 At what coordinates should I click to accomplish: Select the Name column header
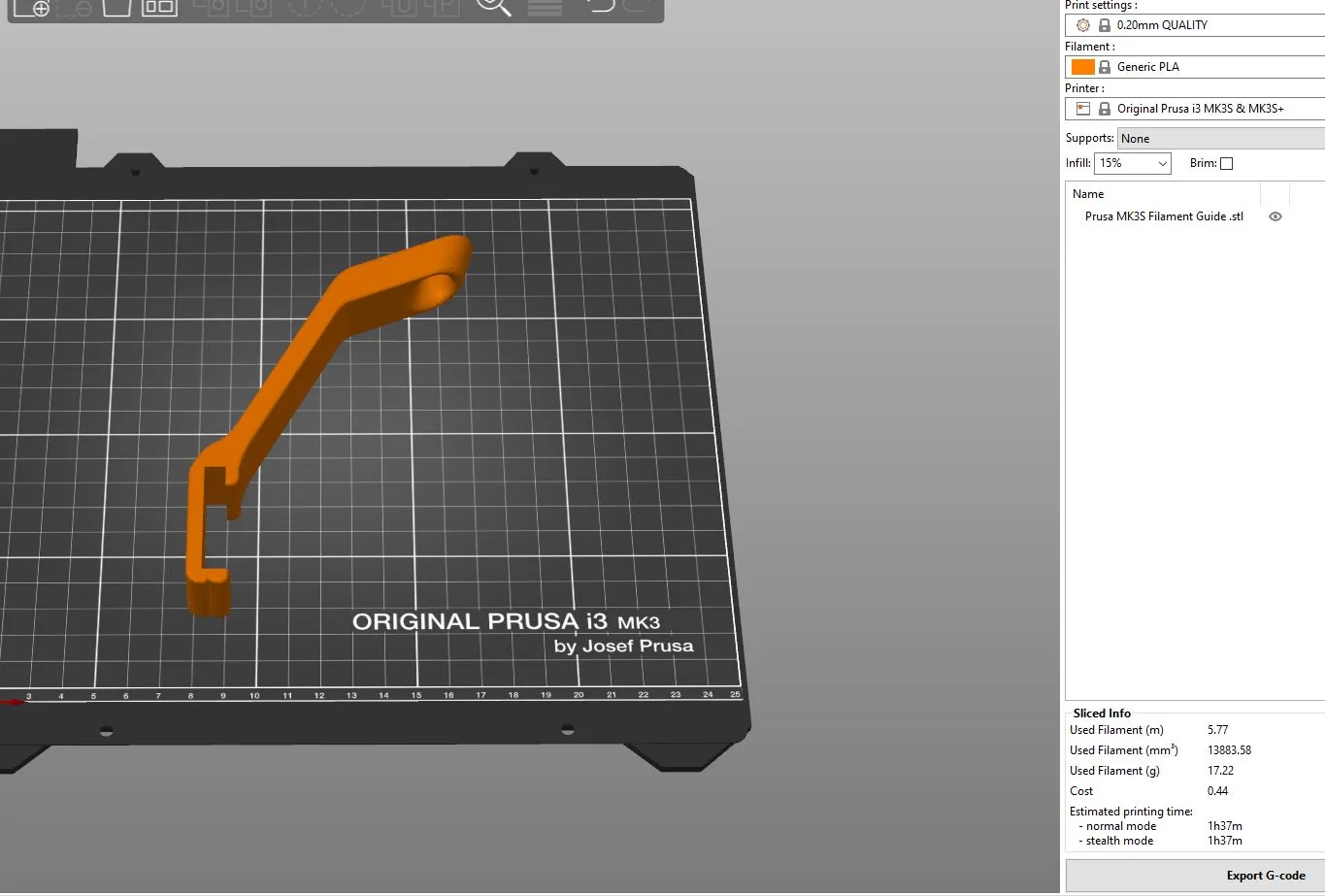point(1087,194)
